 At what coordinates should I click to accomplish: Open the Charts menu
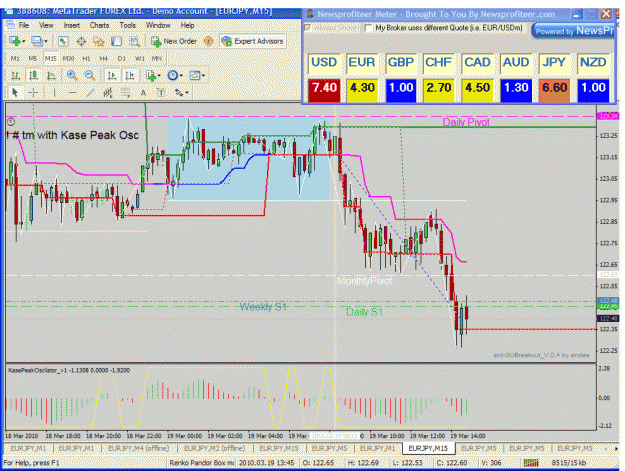pyautogui.click(x=99, y=25)
